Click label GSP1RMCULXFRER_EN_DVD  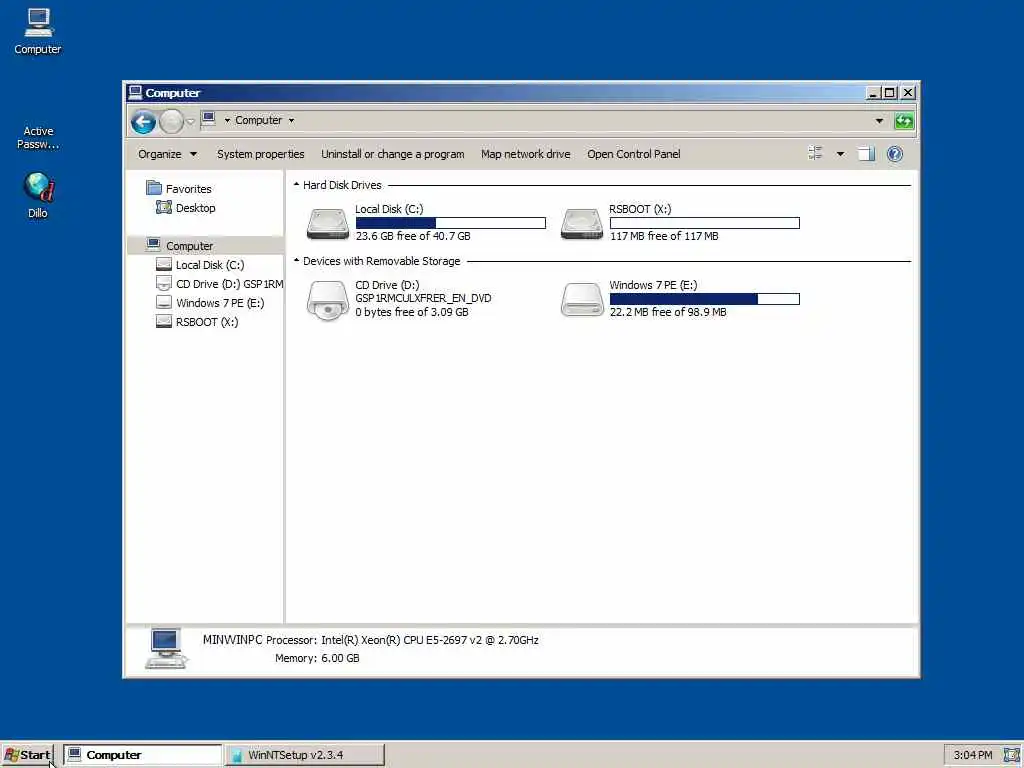423,298
